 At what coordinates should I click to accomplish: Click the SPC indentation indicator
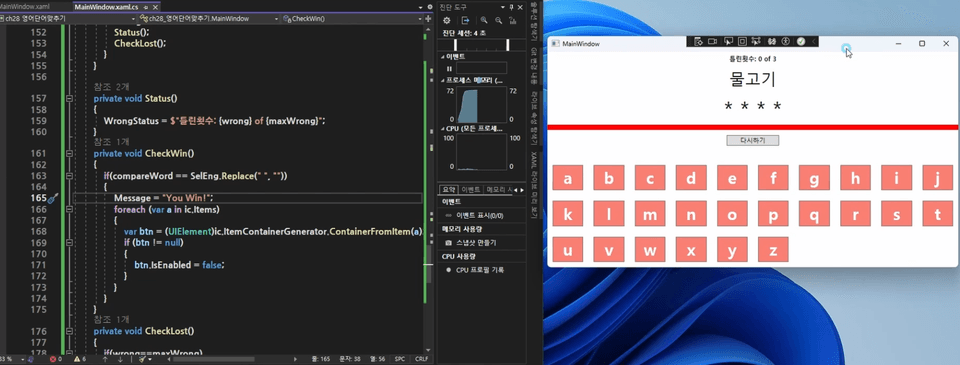(400, 359)
